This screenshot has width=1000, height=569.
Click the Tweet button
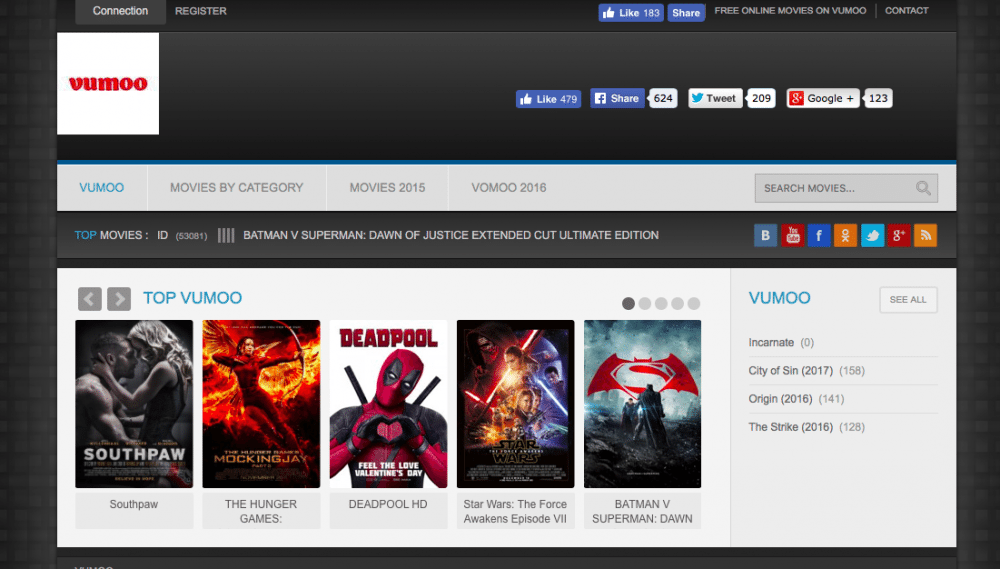[x=715, y=98]
